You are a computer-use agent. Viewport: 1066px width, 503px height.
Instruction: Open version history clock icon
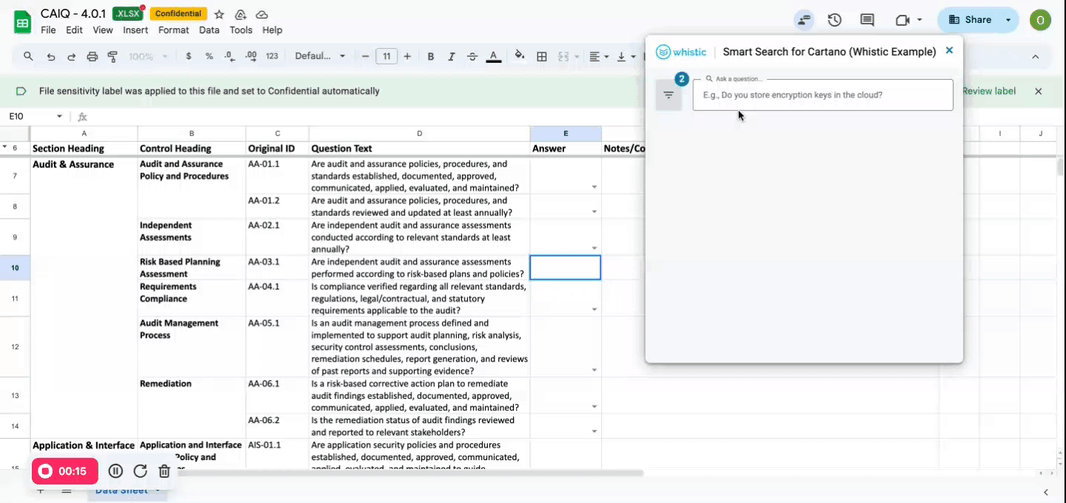[835, 20]
